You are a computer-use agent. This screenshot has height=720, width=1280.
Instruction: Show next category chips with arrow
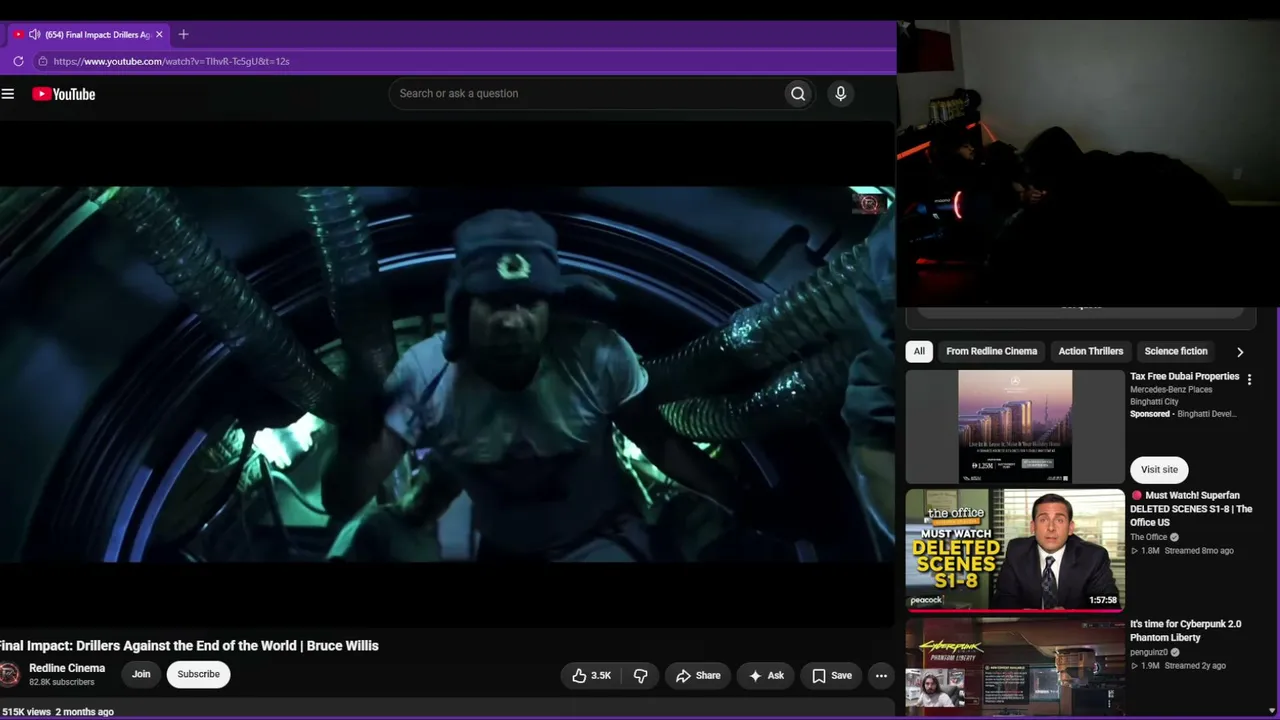(x=1240, y=352)
